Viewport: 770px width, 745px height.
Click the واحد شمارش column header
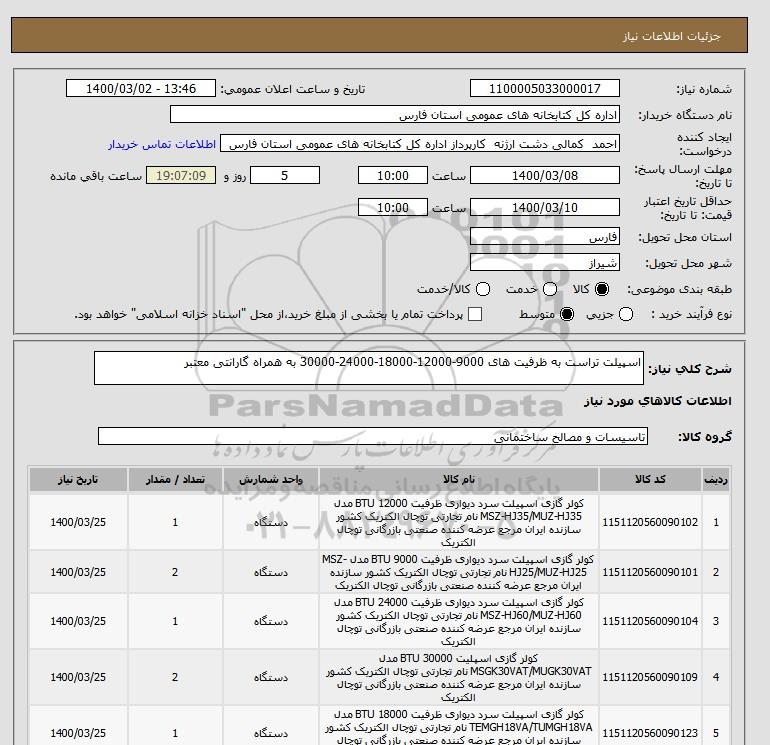271,479
